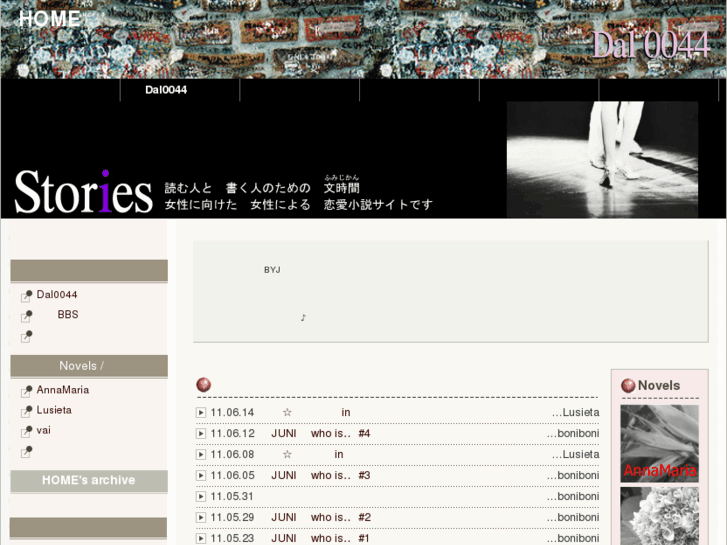Click the 11.05.31 date text
Viewport: 727px width, 545px height.
[232, 496]
